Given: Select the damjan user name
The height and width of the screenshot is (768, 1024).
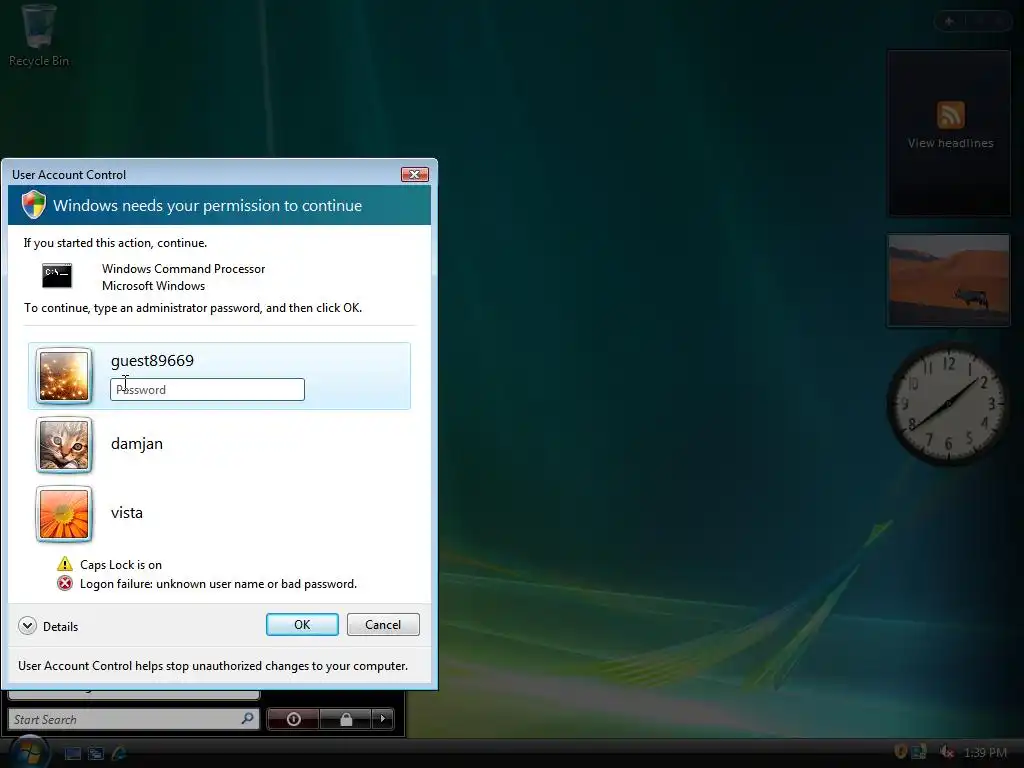Looking at the screenshot, I should coord(137,443).
